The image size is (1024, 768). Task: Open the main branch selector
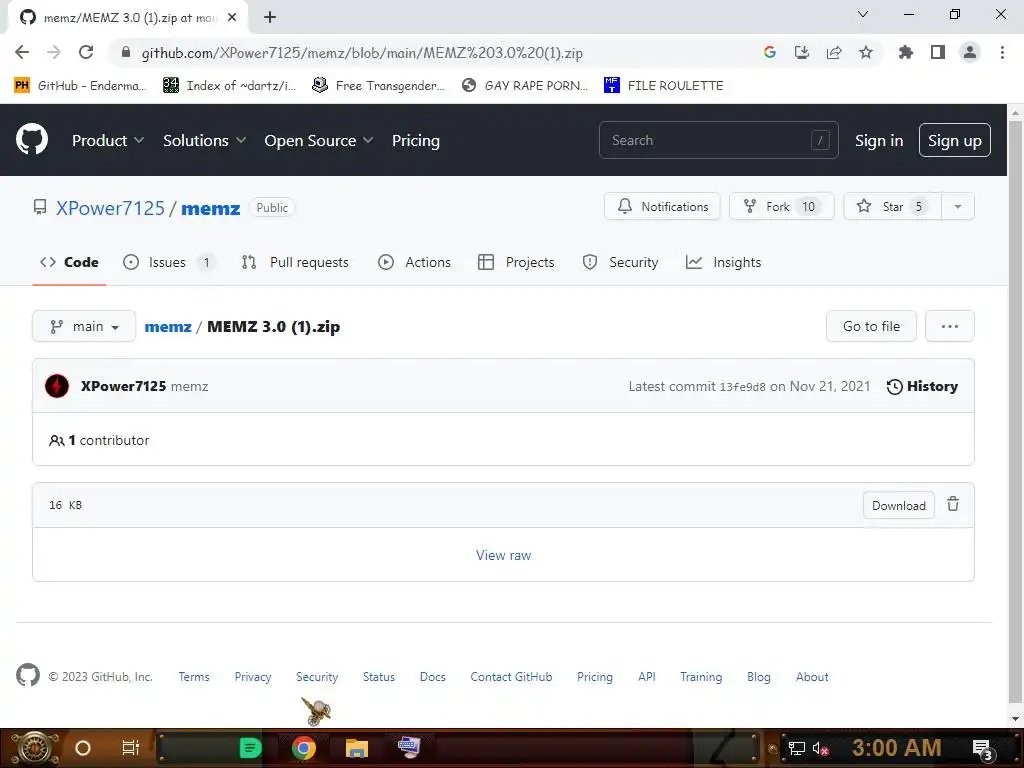[84, 326]
